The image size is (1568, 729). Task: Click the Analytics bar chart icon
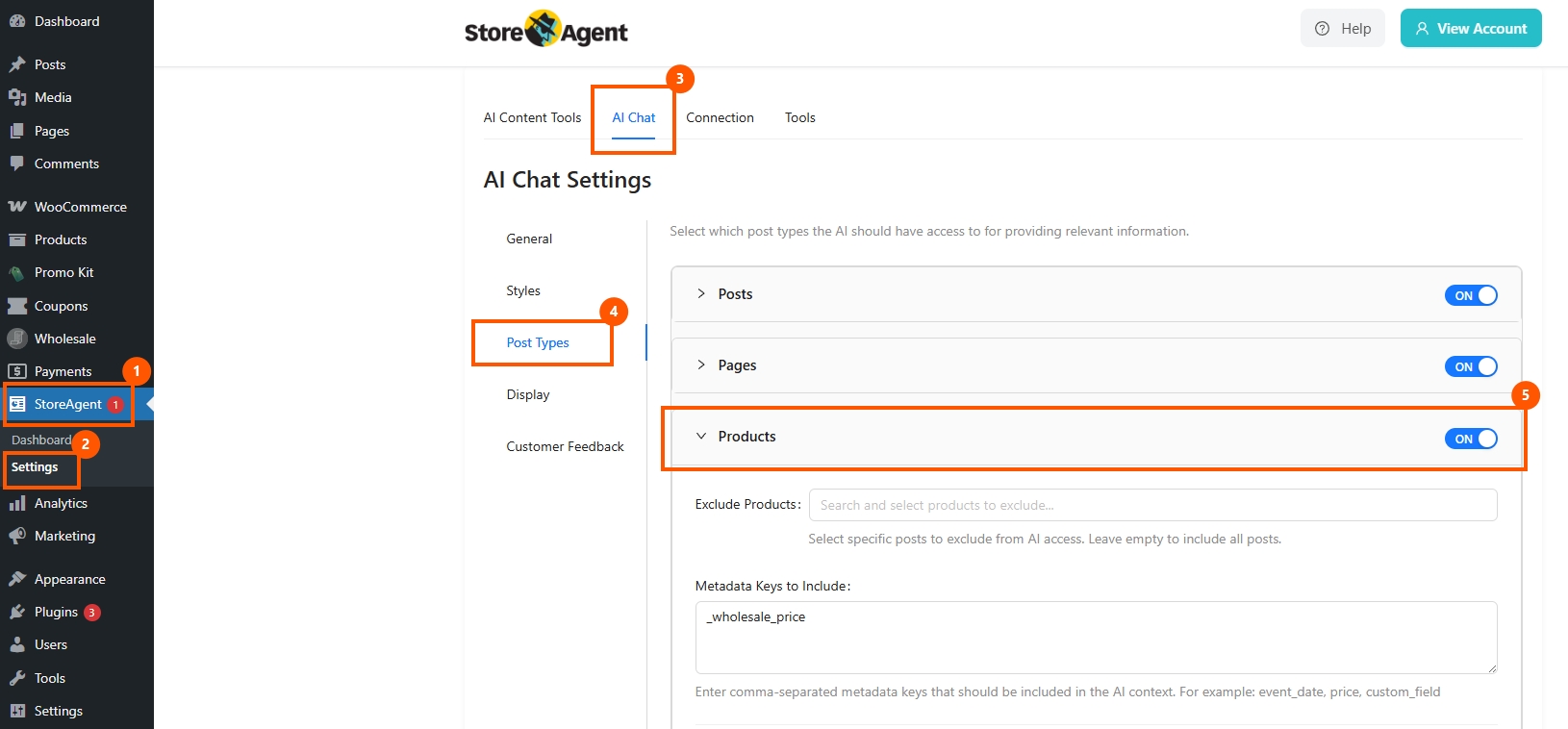17,503
